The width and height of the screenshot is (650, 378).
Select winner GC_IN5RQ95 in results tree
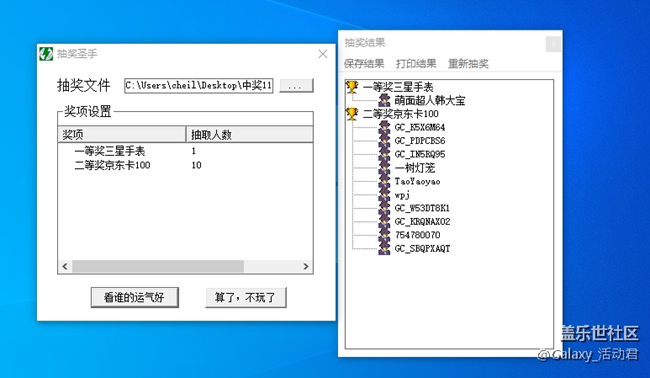420,154
